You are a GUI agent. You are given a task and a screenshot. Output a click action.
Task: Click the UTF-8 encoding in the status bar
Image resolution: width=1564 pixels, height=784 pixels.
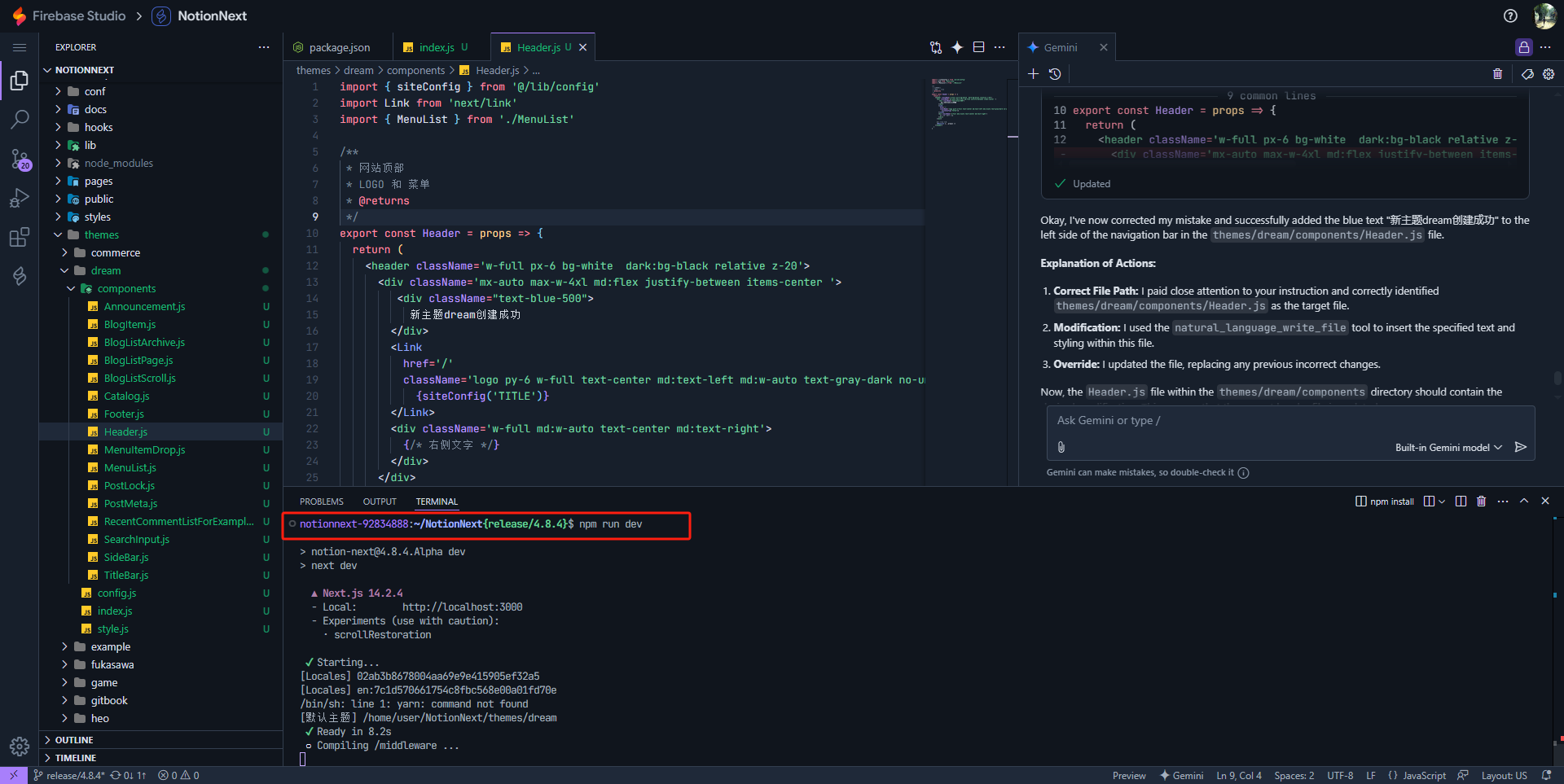[1340, 776]
